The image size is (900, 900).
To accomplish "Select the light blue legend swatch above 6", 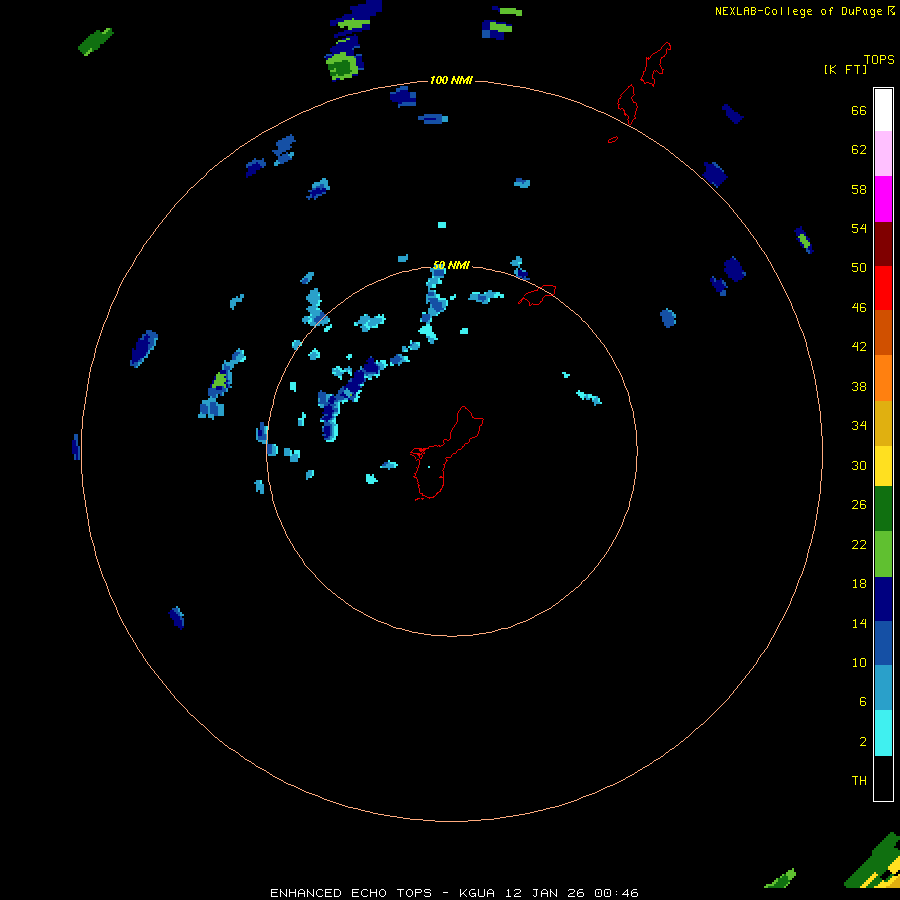I will coord(883,688).
